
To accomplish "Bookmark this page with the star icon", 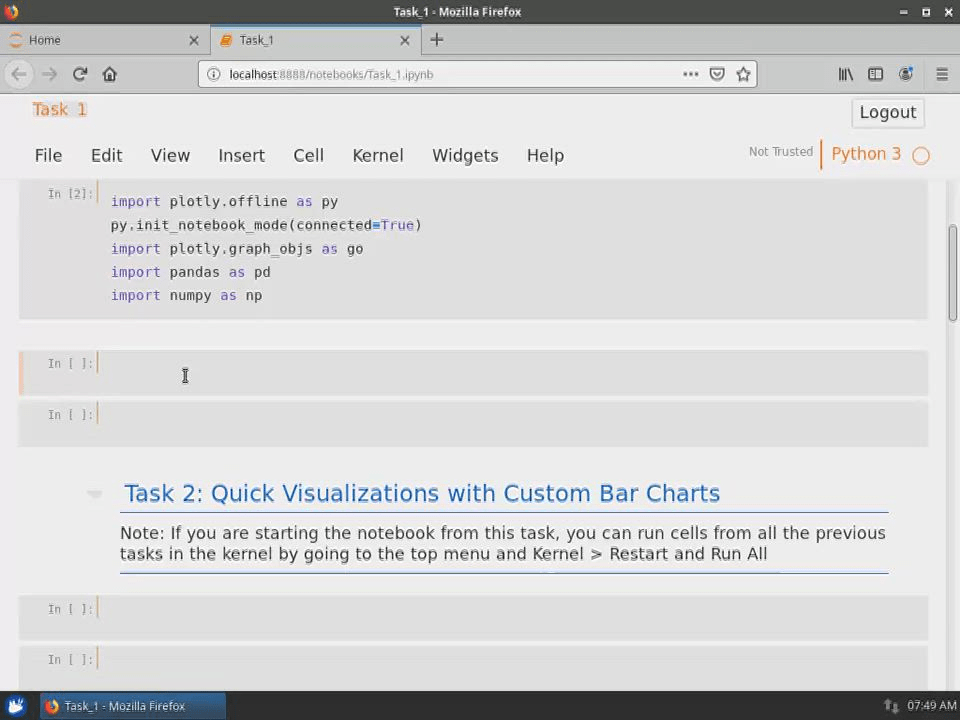I will (x=743, y=74).
